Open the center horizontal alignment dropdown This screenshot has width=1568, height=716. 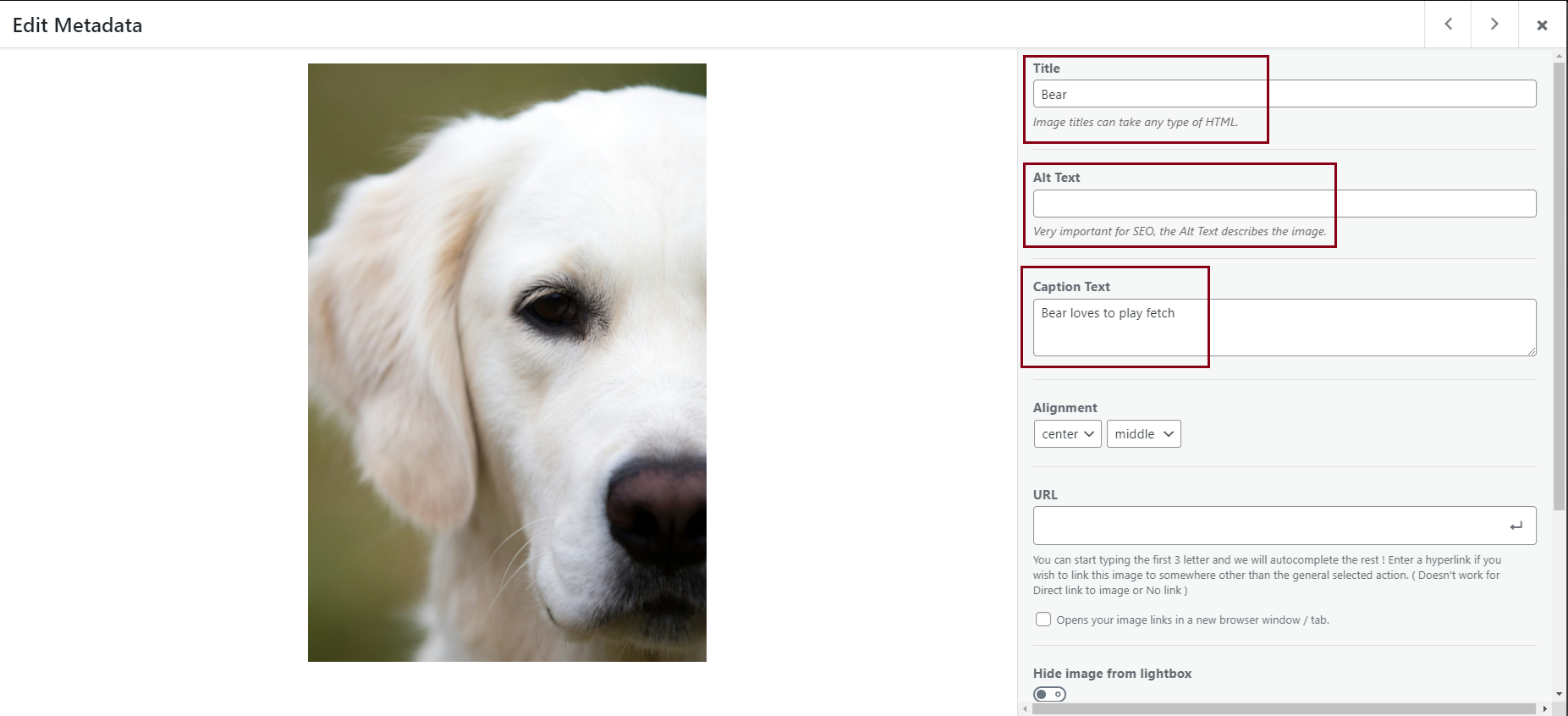[1067, 434]
